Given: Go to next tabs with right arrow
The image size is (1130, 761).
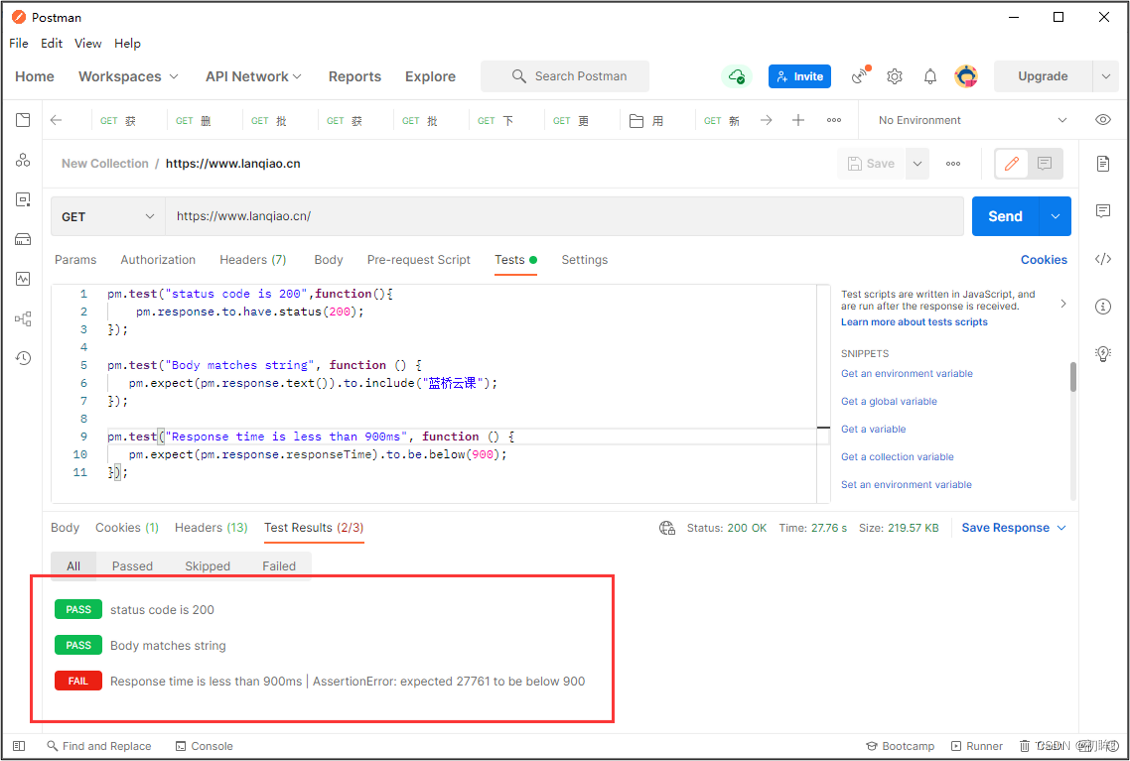Looking at the screenshot, I should [766, 120].
